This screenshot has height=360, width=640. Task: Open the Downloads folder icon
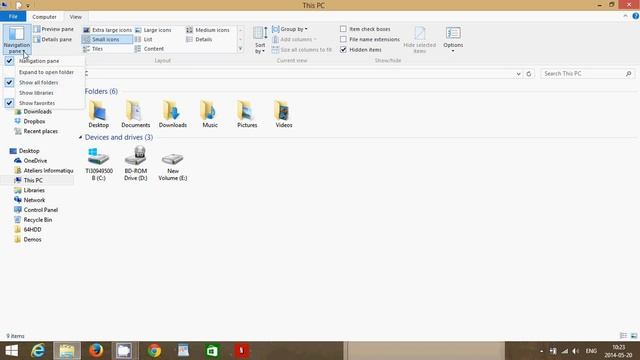click(x=173, y=114)
